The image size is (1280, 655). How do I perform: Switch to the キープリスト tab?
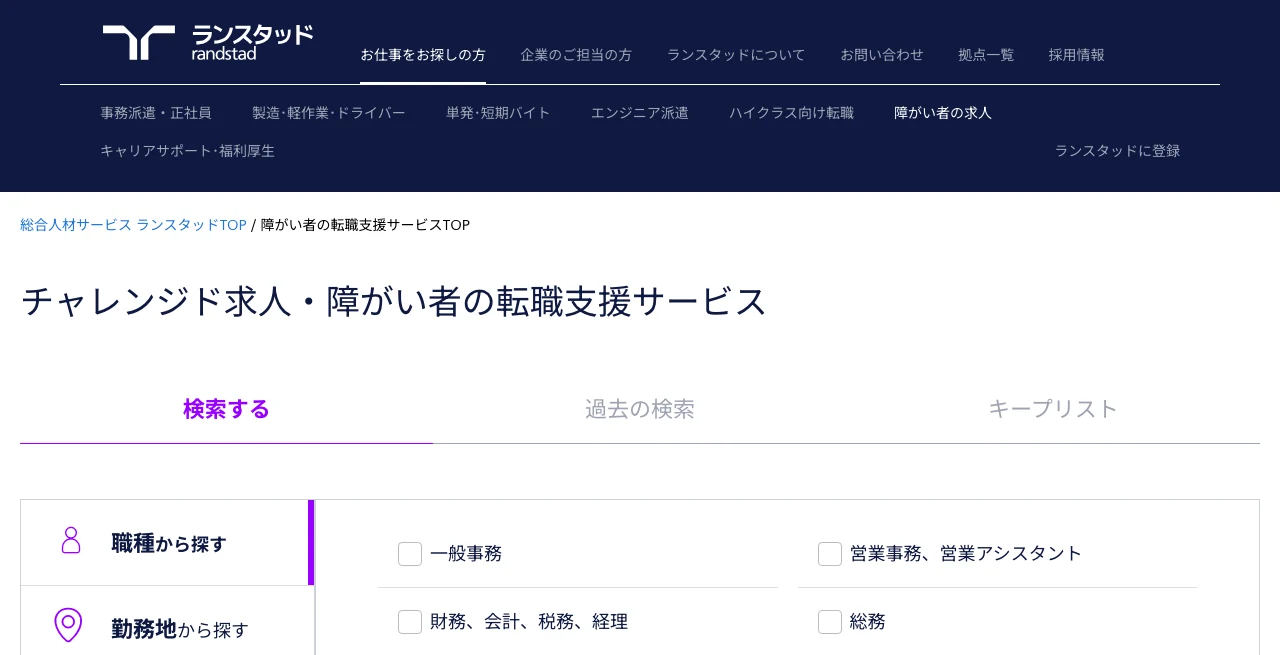pyautogui.click(x=1053, y=409)
